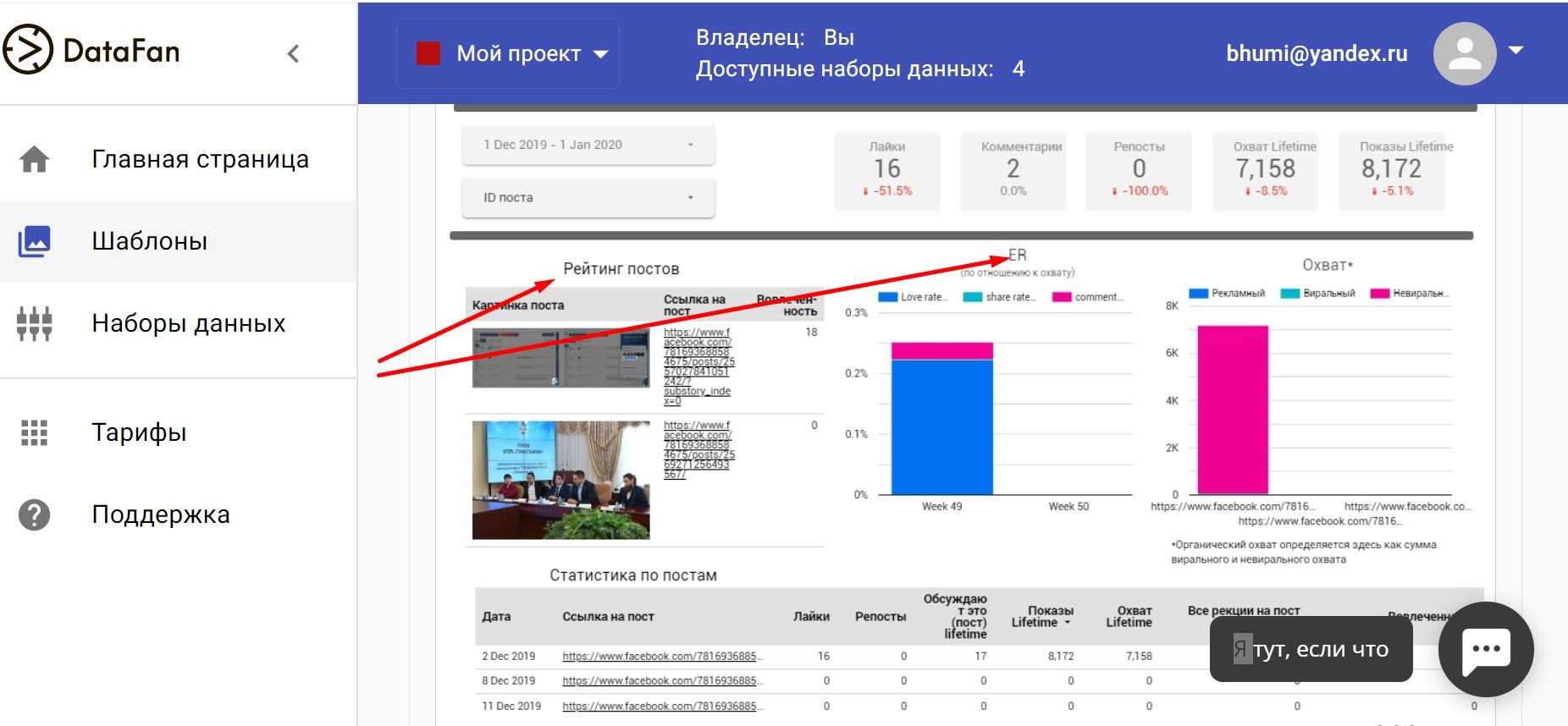The height and width of the screenshot is (726, 1568).
Task: Click the Week 50 axis label
Action: pos(1068,506)
